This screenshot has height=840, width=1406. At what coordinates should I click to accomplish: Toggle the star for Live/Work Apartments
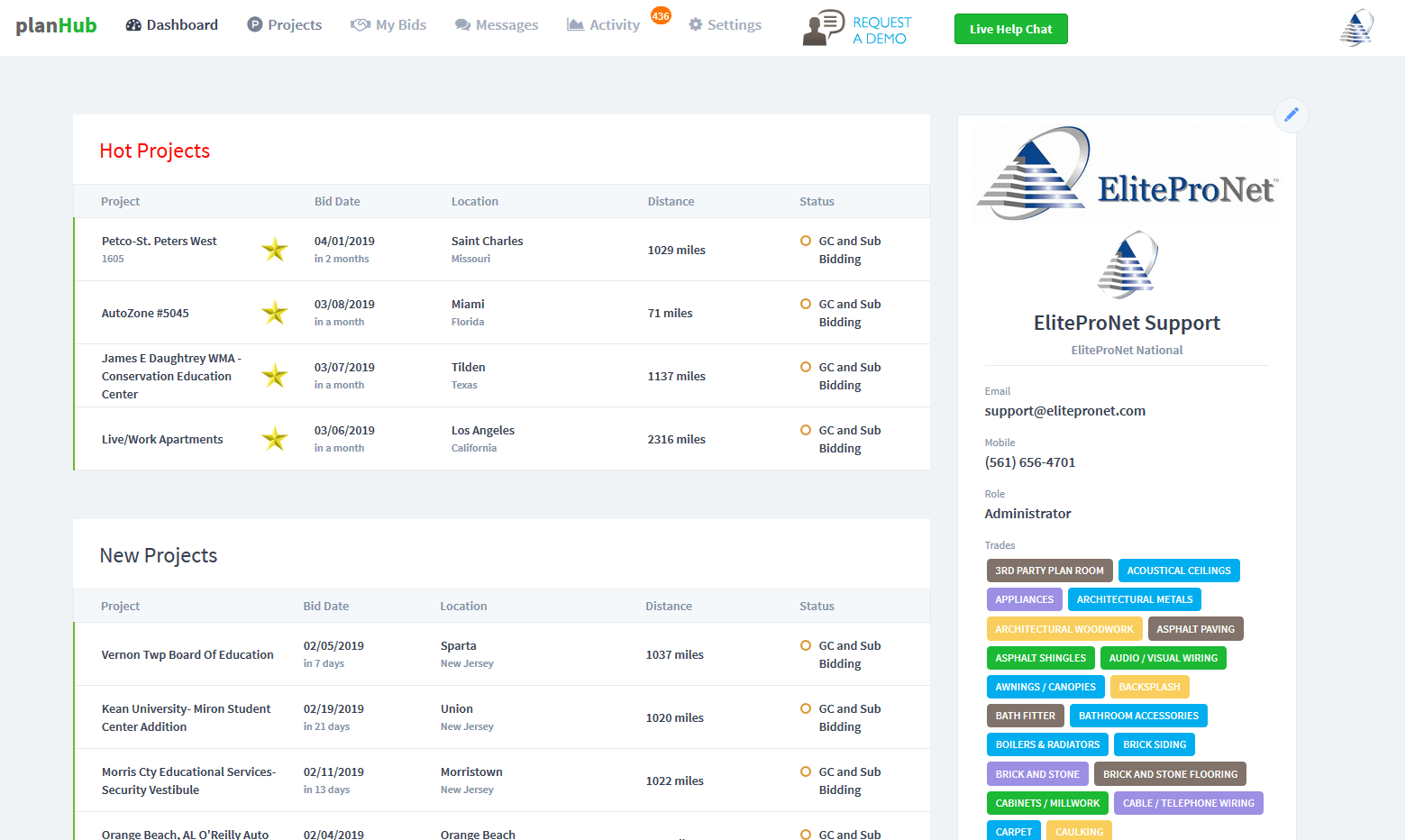pyautogui.click(x=275, y=439)
